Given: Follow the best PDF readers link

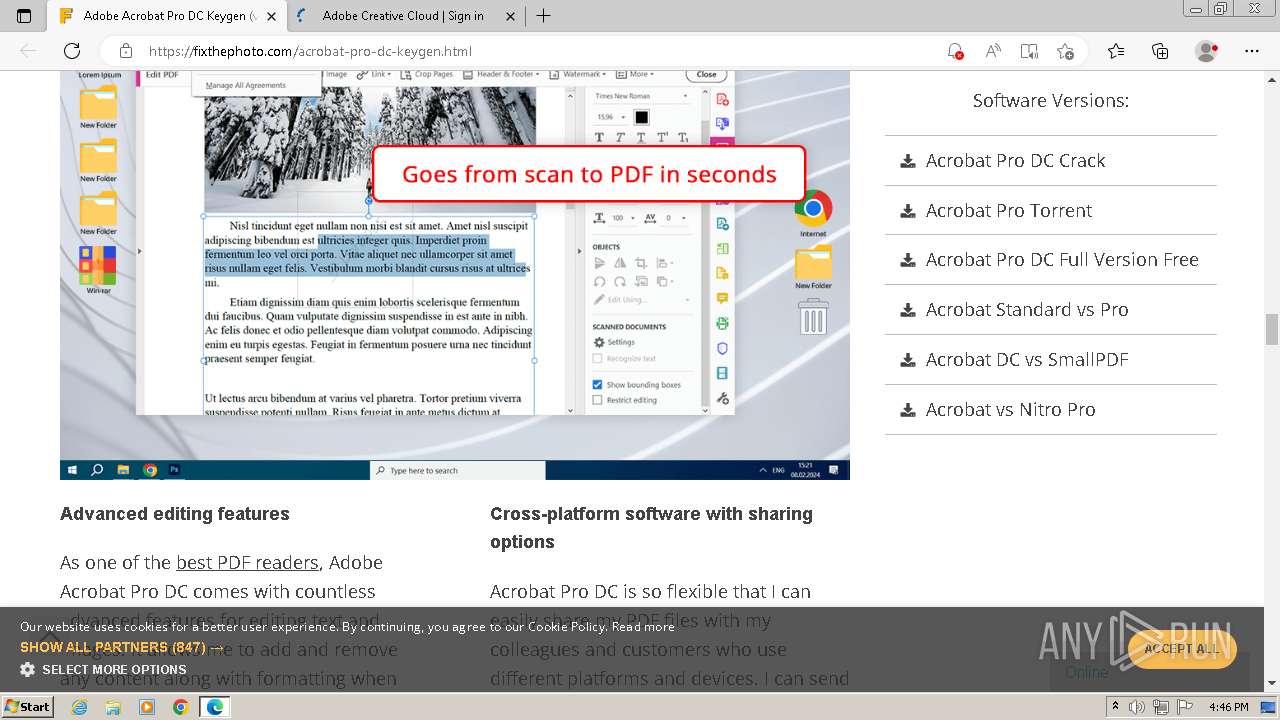Looking at the screenshot, I should (x=247, y=562).
